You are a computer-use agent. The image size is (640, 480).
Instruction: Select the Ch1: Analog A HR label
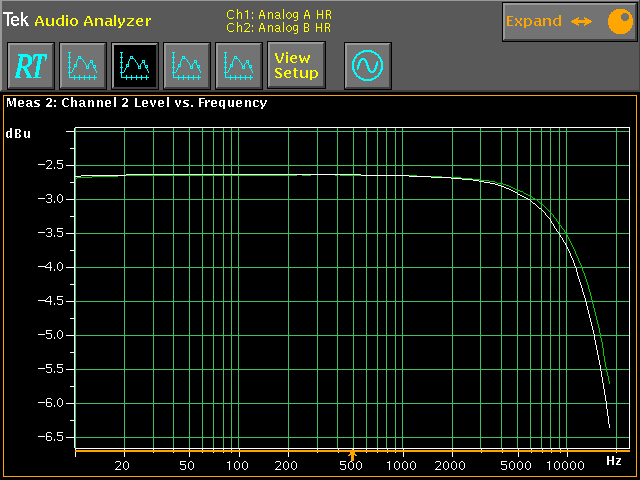tap(278, 15)
